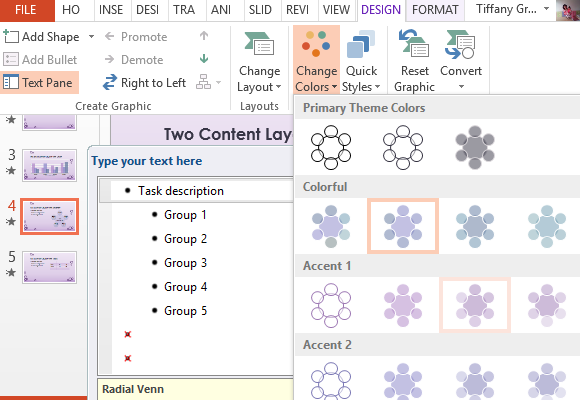Toggle the Text Pane button
This screenshot has width=580, height=400.
pyautogui.click(x=39, y=82)
